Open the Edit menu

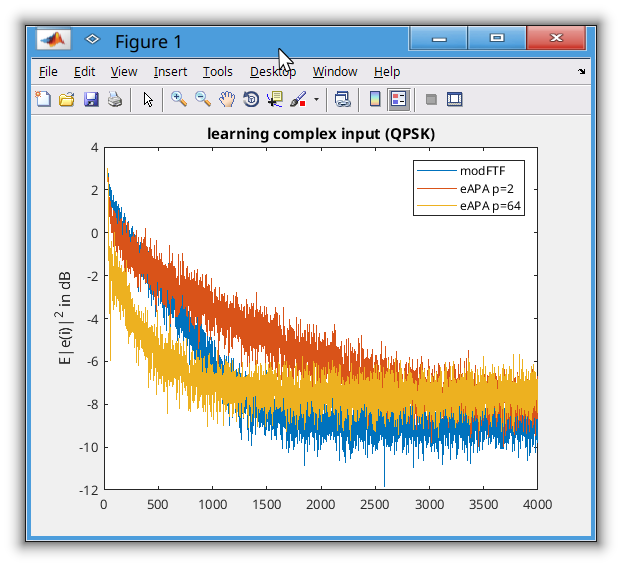(84, 72)
